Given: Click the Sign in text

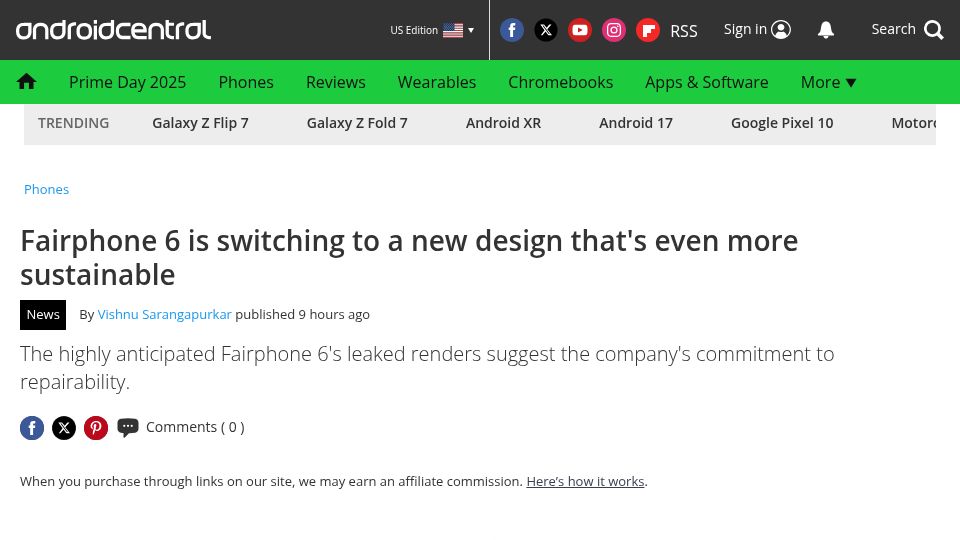Looking at the screenshot, I should click(x=745, y=29).
